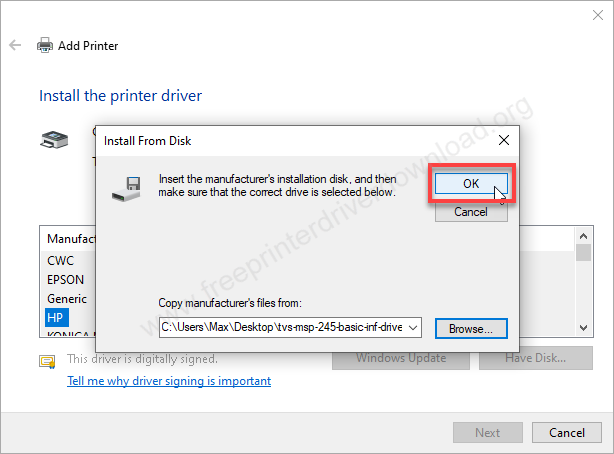Click the printer driver icon

point(54,141)
